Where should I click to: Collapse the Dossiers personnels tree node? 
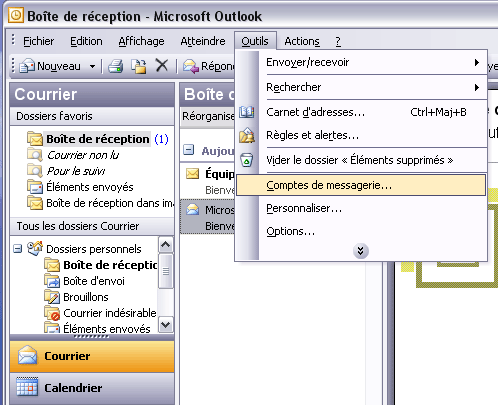tap(17, 249)
